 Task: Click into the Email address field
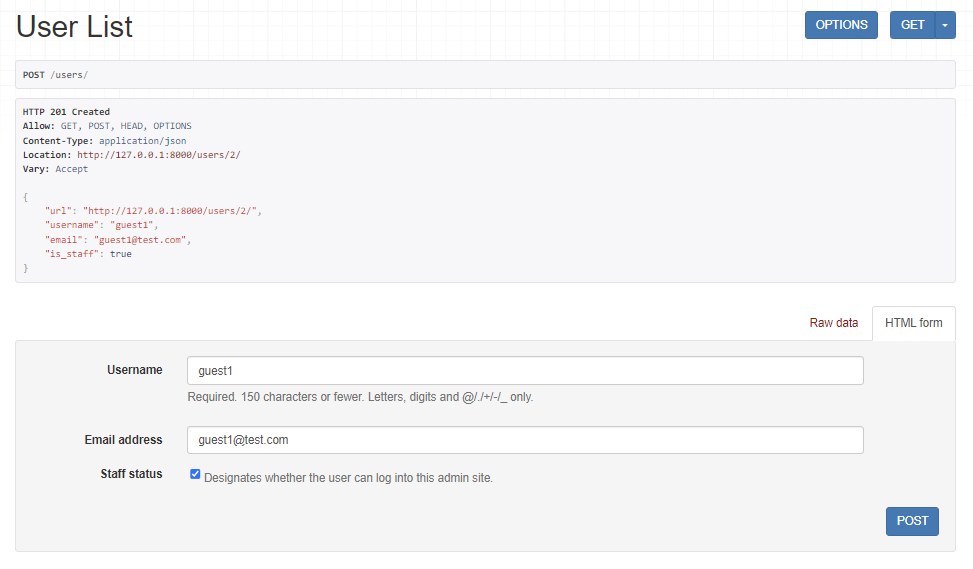pos(525,440)
